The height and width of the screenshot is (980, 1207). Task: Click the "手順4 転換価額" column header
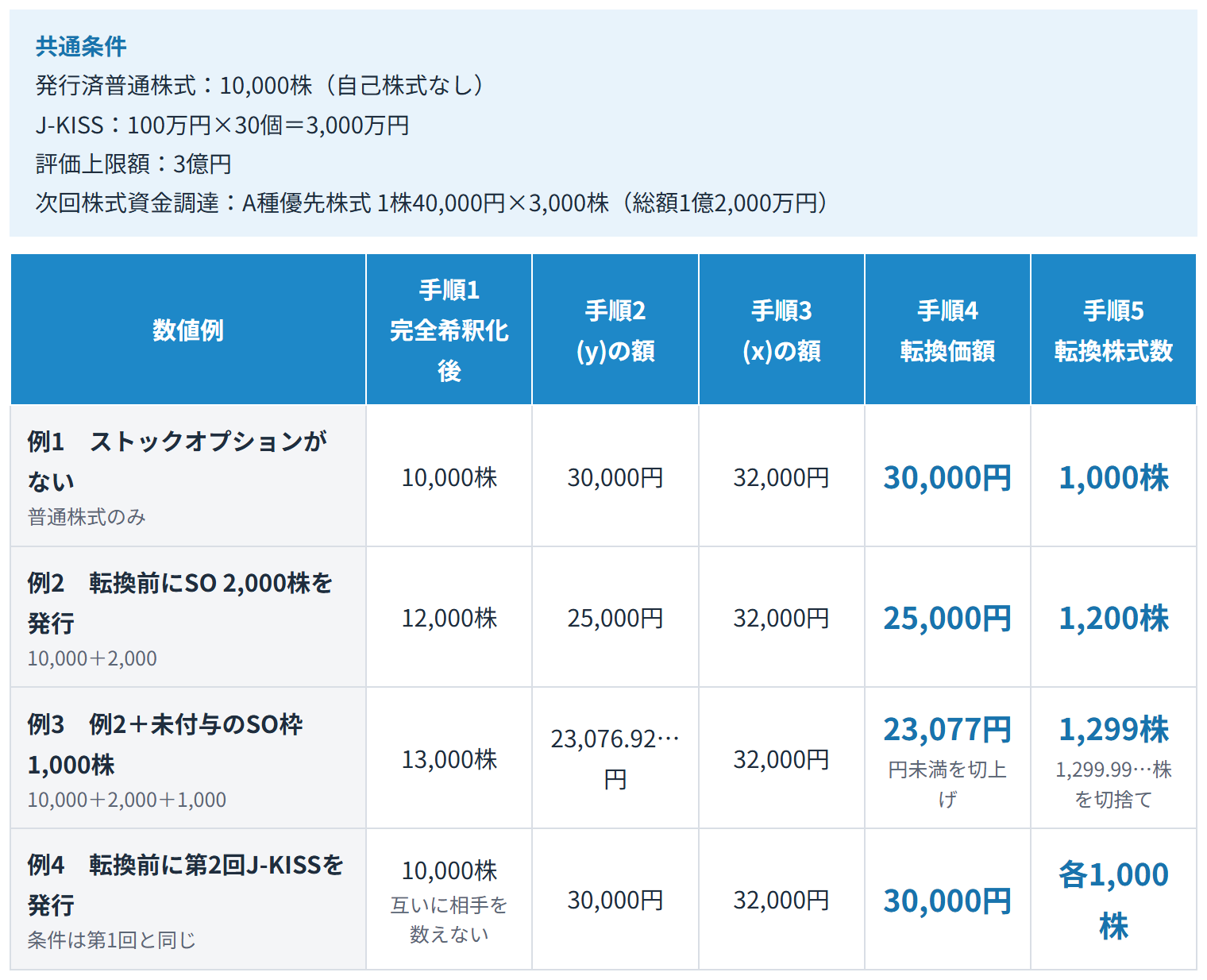click(x=947, y=330)
